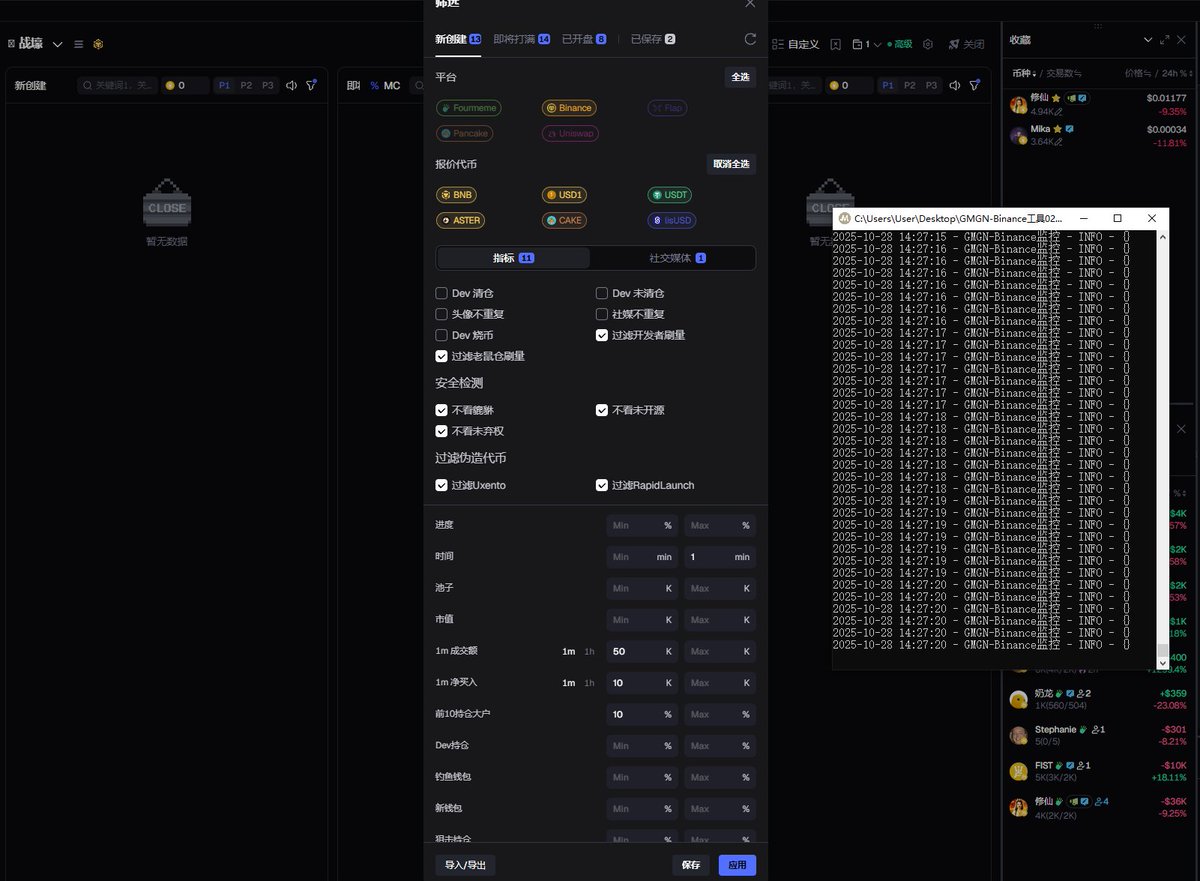Open the hexagon settings gear icon
Image resolution: width=1200 pixels, height=881 pixels.
[928, 45]
